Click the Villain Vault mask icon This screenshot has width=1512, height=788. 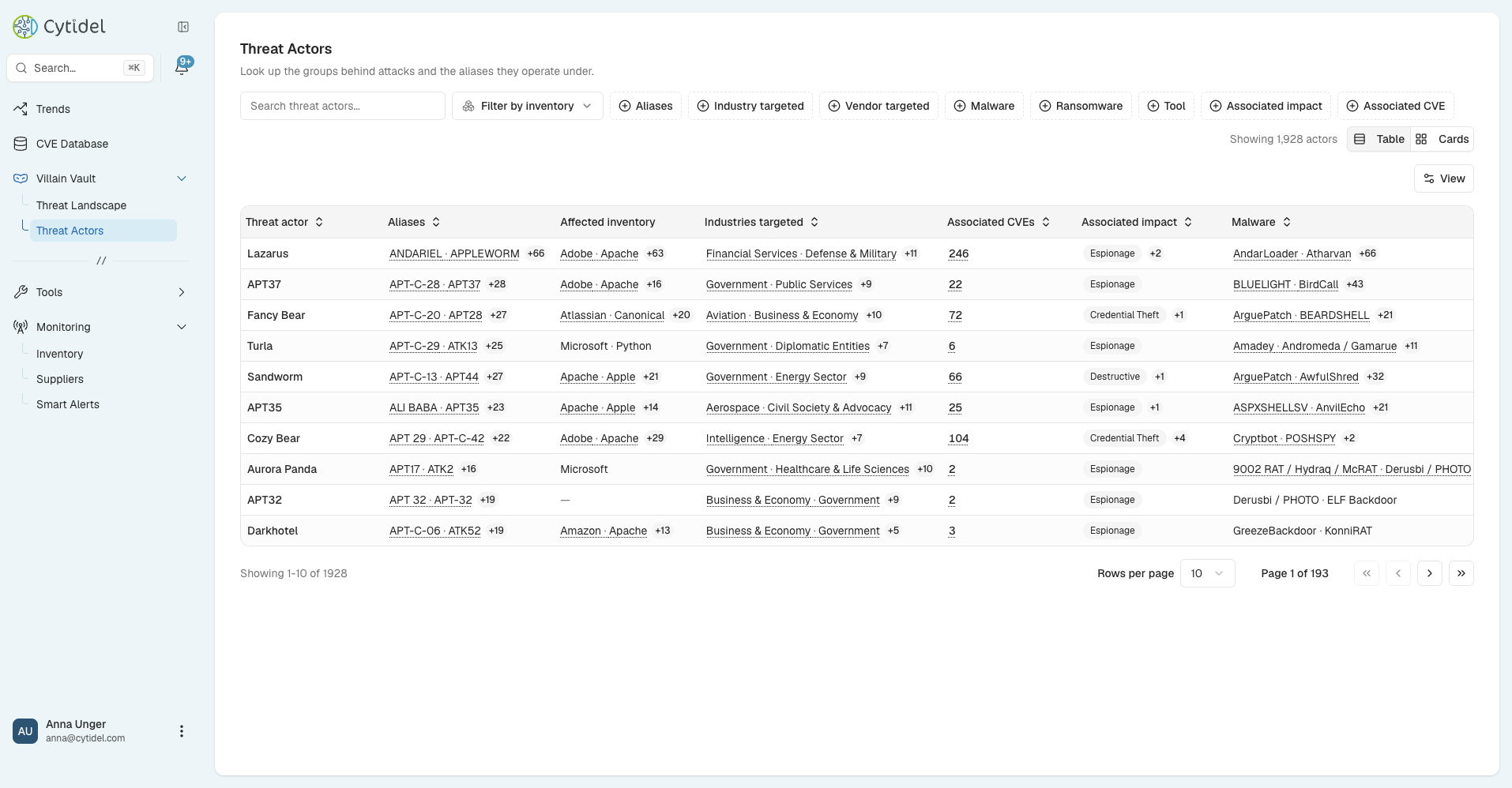point(21,178)
